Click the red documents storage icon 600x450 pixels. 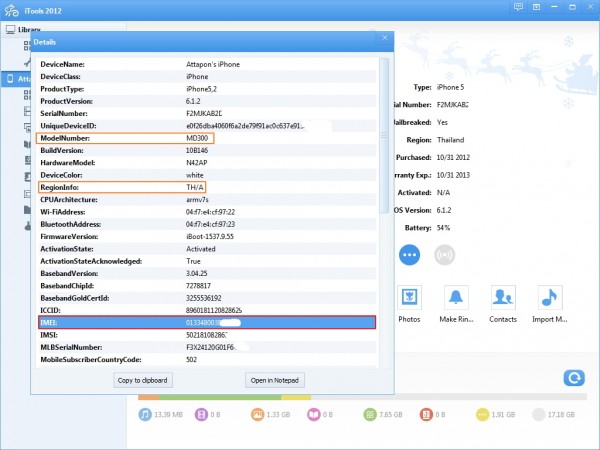(x=426, y=414)
